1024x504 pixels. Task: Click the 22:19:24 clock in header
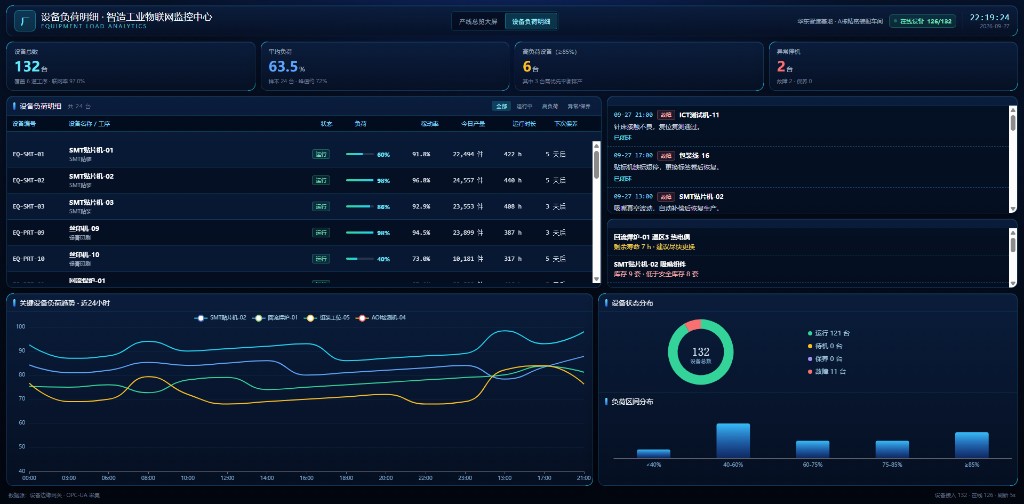[x=990, y=18]
